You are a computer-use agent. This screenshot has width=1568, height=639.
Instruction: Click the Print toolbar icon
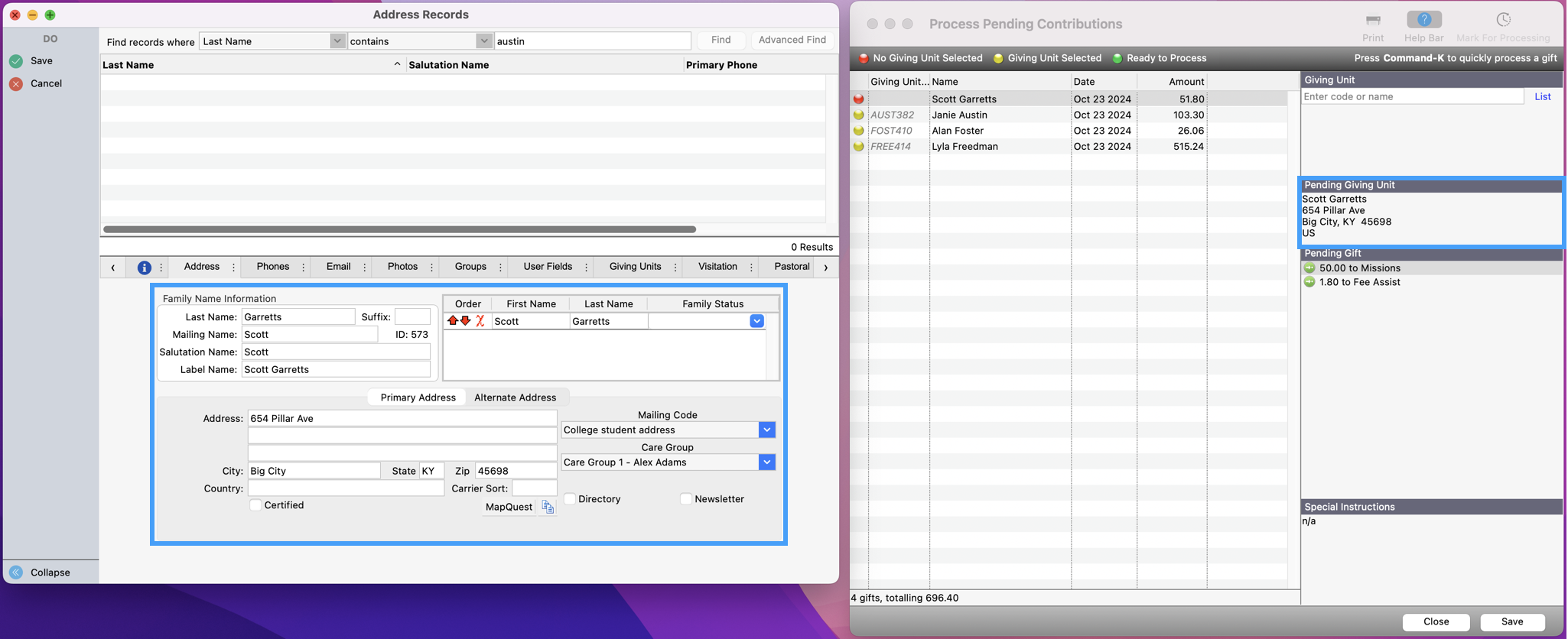(1372, 21)
